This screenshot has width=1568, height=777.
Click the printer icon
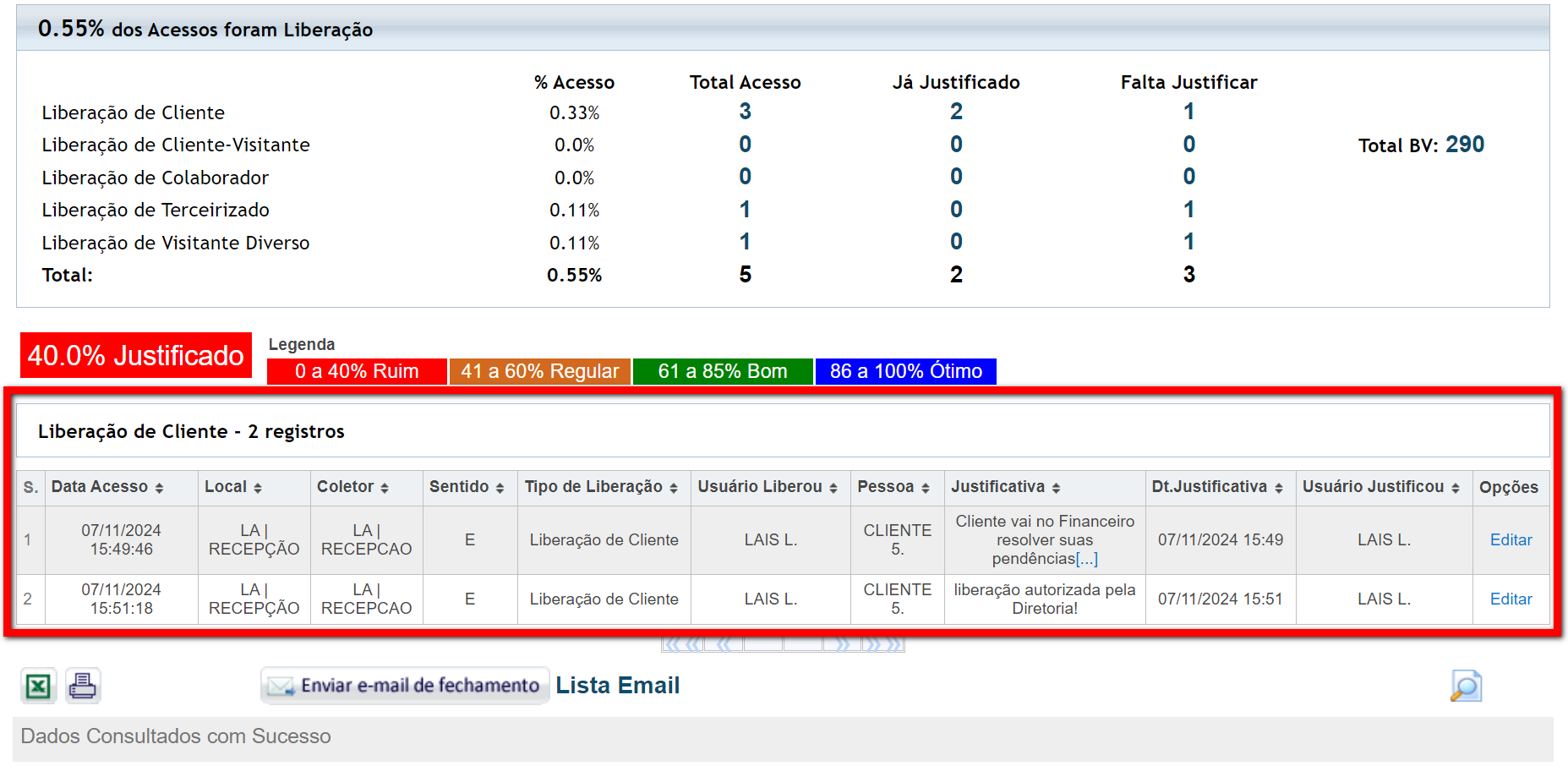(83, 686)
